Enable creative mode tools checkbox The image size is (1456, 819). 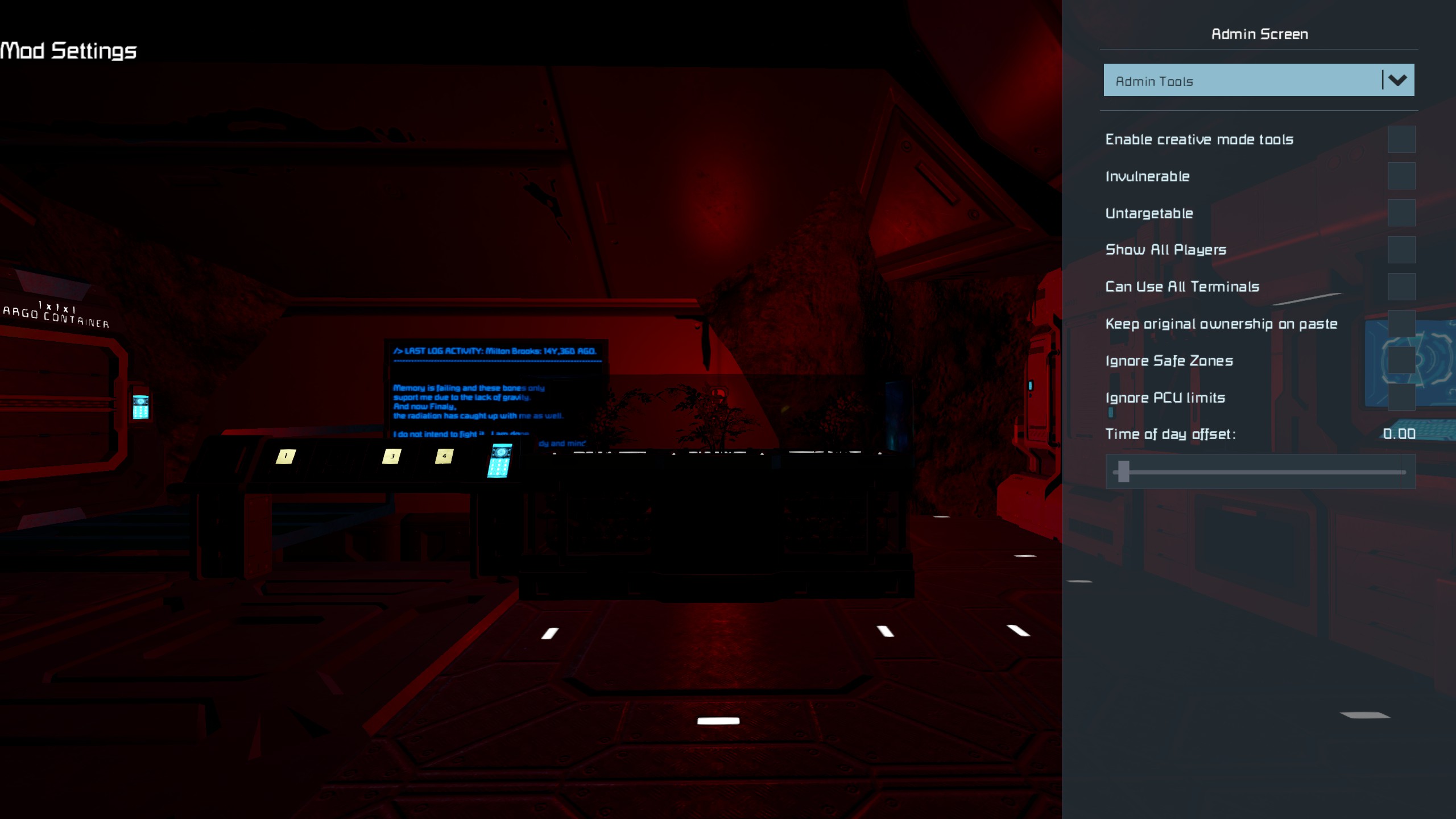[1401, 139]
